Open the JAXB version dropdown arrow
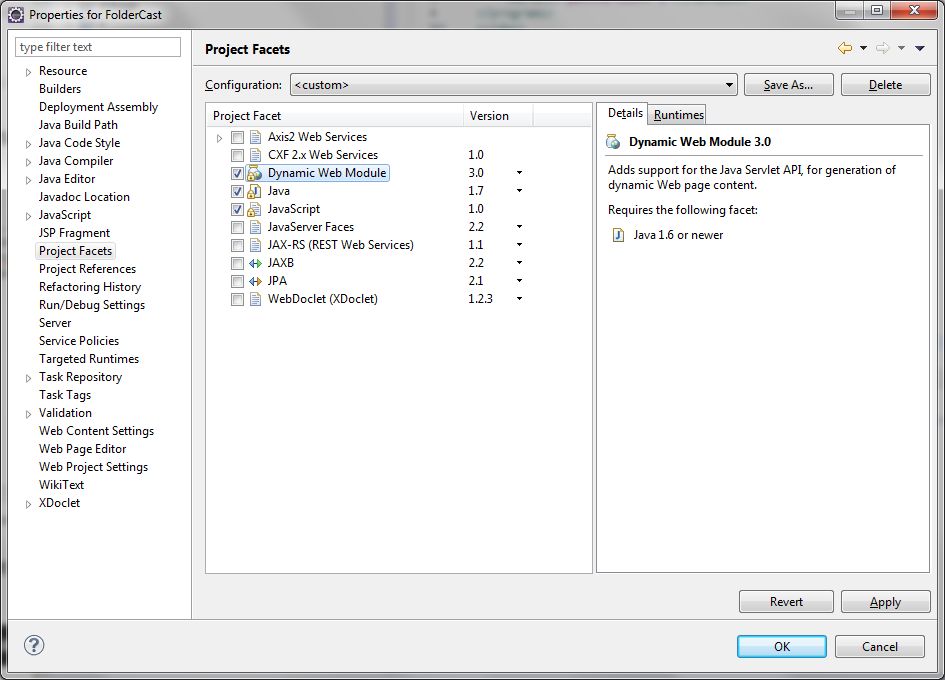Screen dimensions: 945x680 click(519, 263)
